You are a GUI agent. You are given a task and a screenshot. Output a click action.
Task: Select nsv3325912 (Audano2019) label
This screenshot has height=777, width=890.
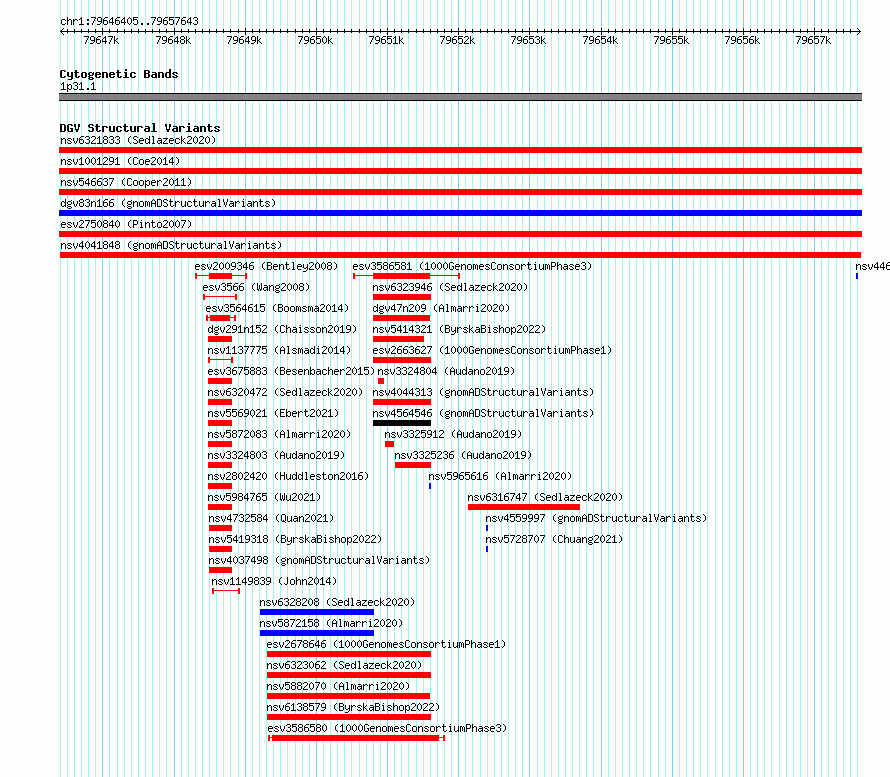click(453, 434)
